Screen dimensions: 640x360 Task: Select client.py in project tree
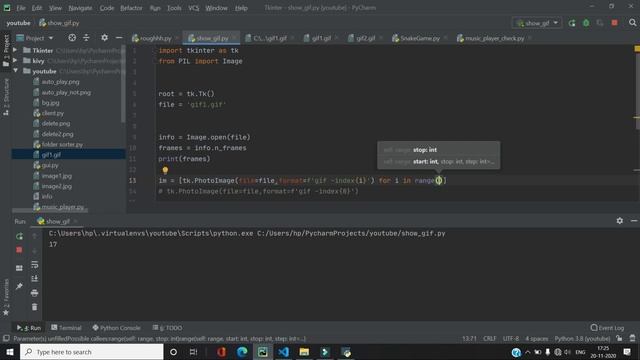[53, 113]
